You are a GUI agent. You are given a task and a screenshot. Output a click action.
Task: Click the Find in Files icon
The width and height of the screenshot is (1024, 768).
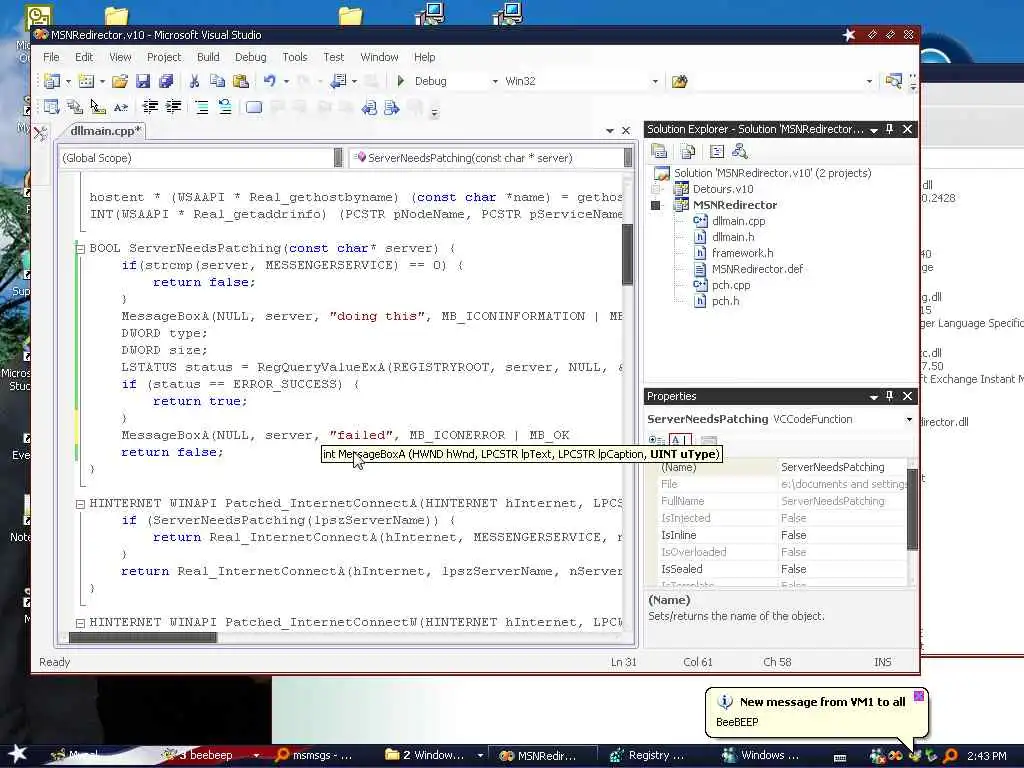(680, 81)
